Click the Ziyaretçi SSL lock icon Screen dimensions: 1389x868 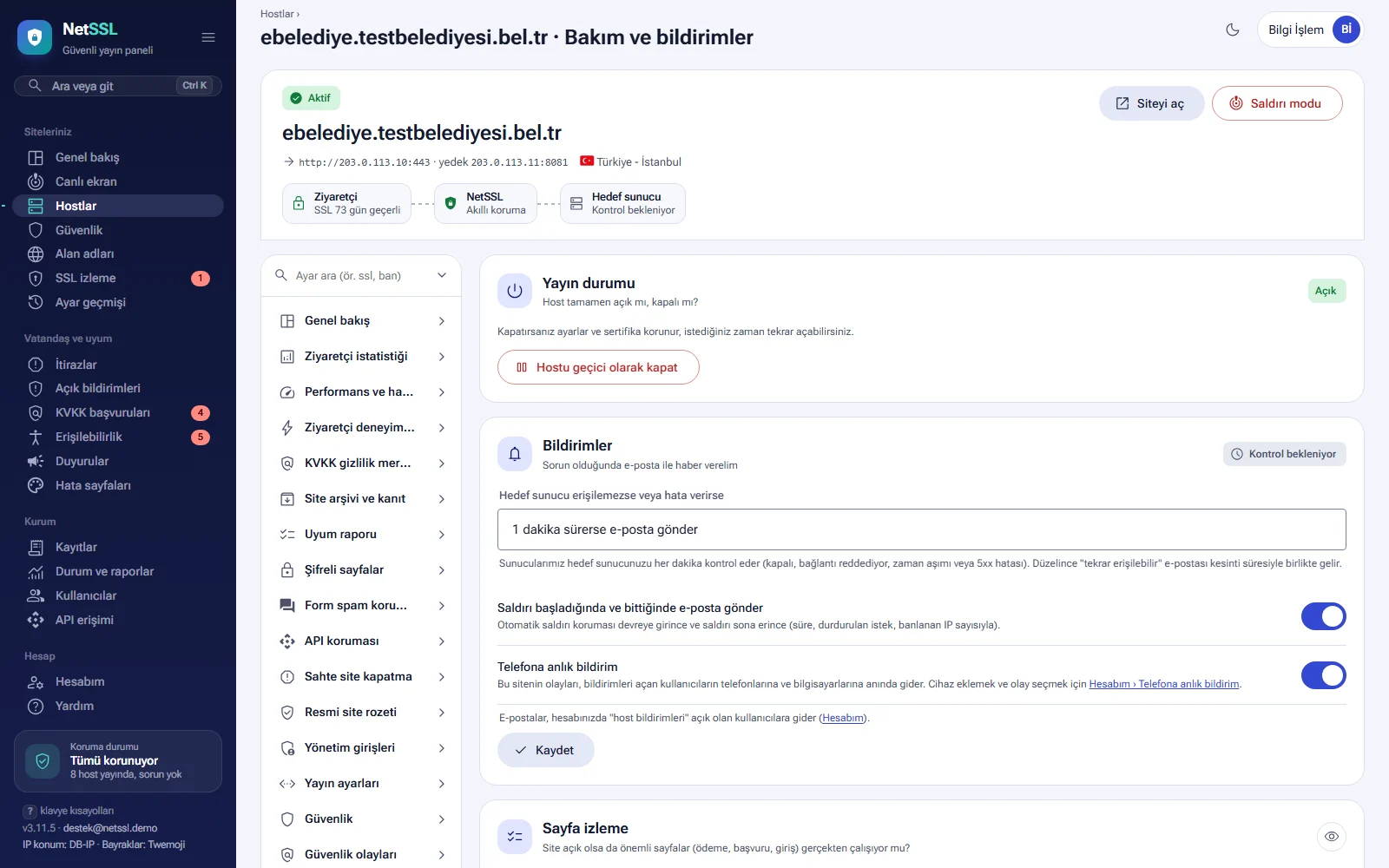coord(299,203)
